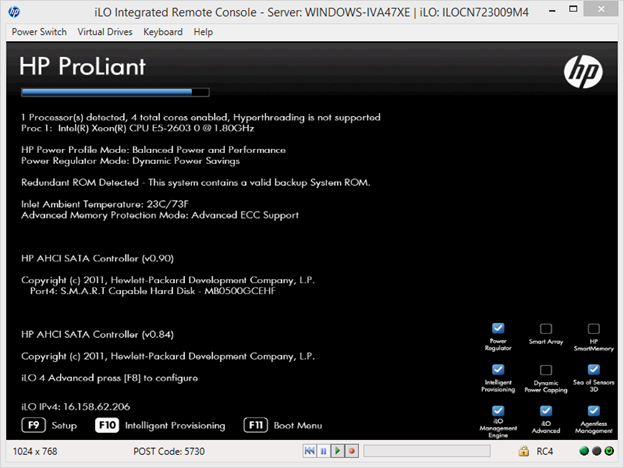Click the round HP logo on POST screen
Viewport: 624px width, 468px height.
tap(583, 71)
